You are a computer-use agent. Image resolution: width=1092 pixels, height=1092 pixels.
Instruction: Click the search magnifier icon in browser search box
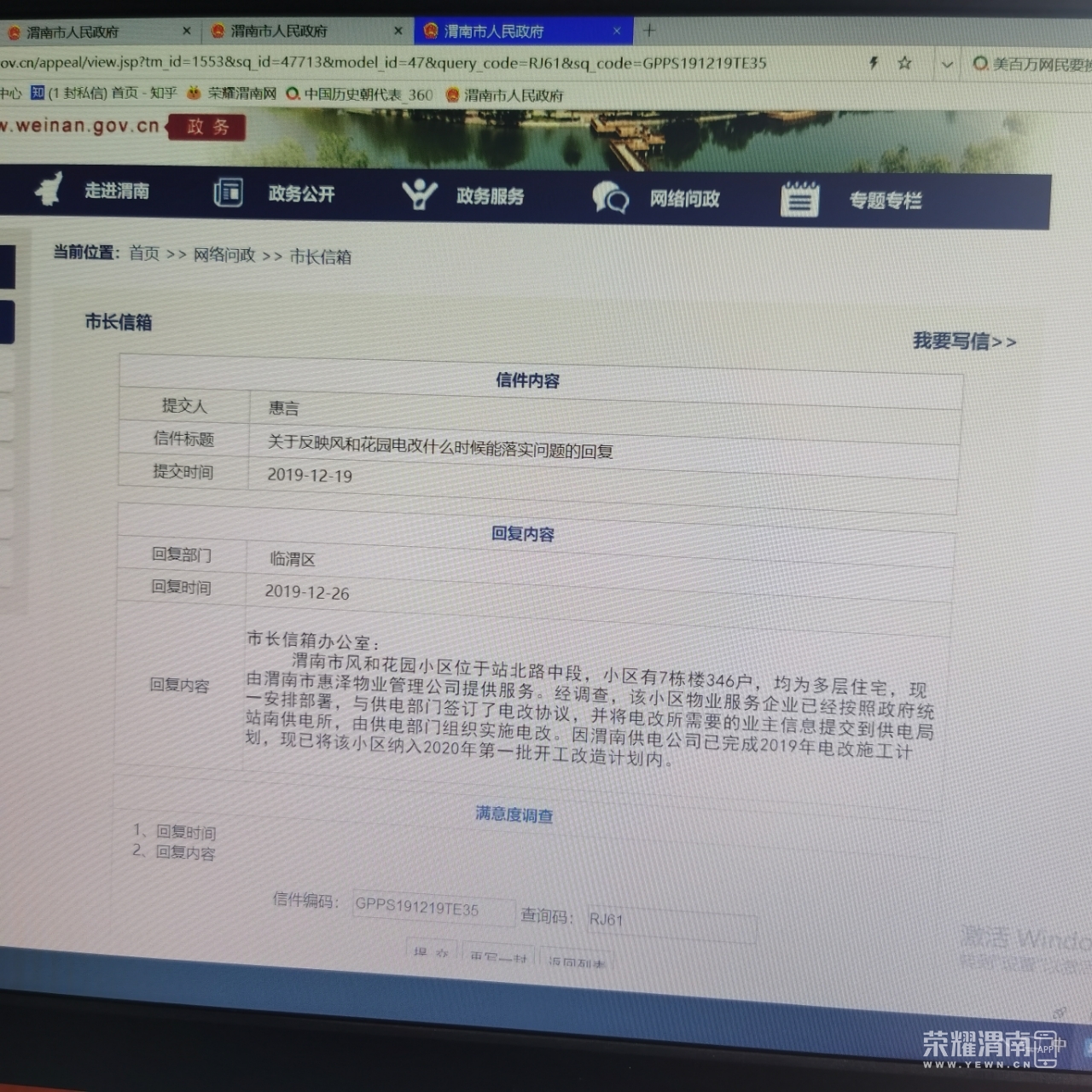(x=980, y=63)
